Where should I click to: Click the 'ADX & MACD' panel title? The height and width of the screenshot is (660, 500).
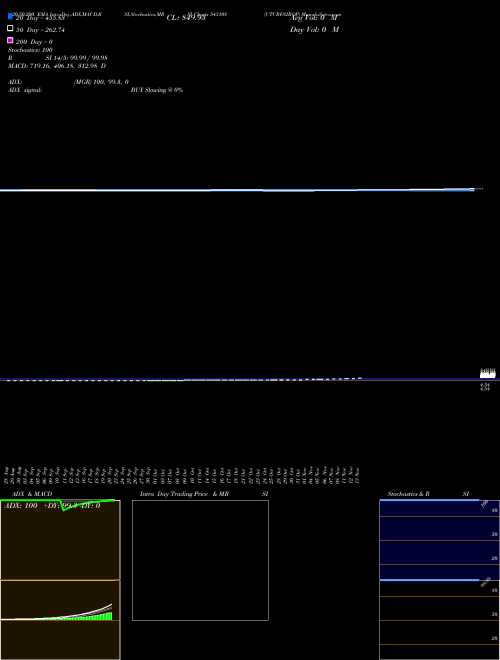[x=32, y=494]
